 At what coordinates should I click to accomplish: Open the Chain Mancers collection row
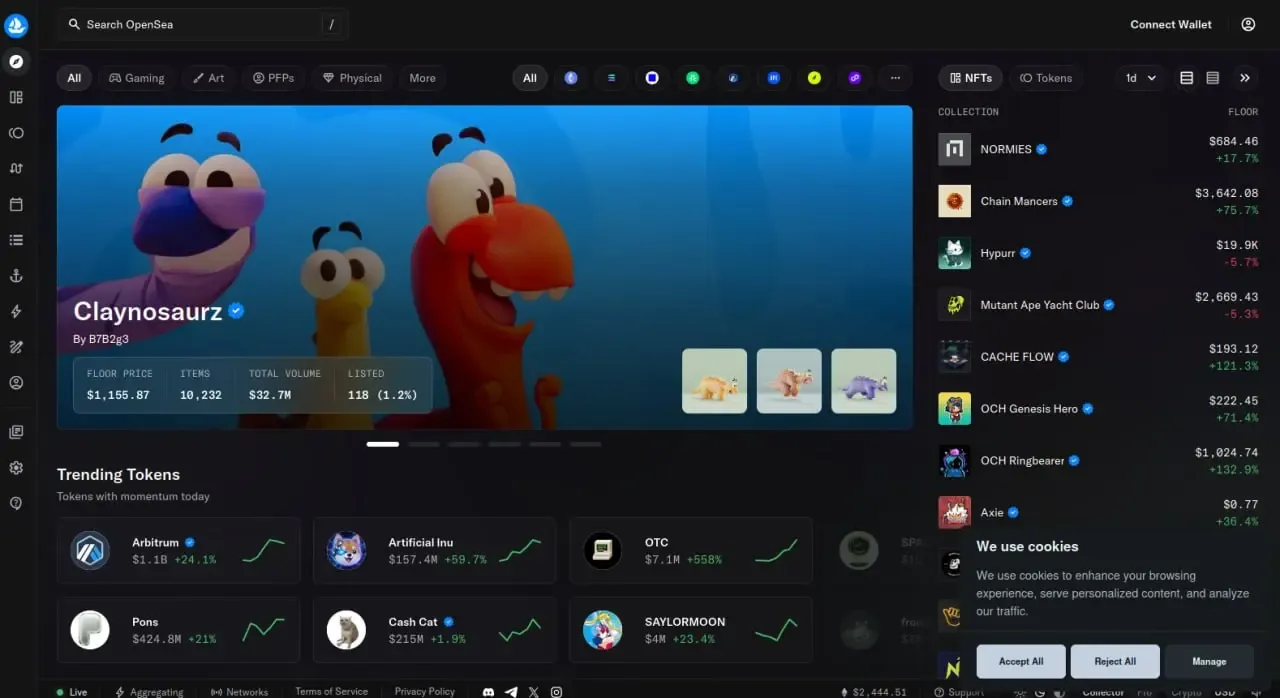coord(1098,201)
